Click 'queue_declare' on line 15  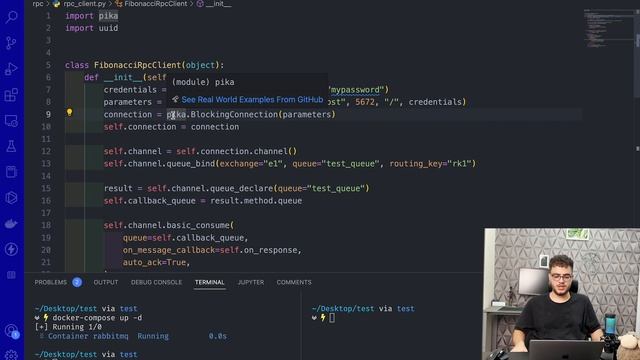(x=241, y=189)
